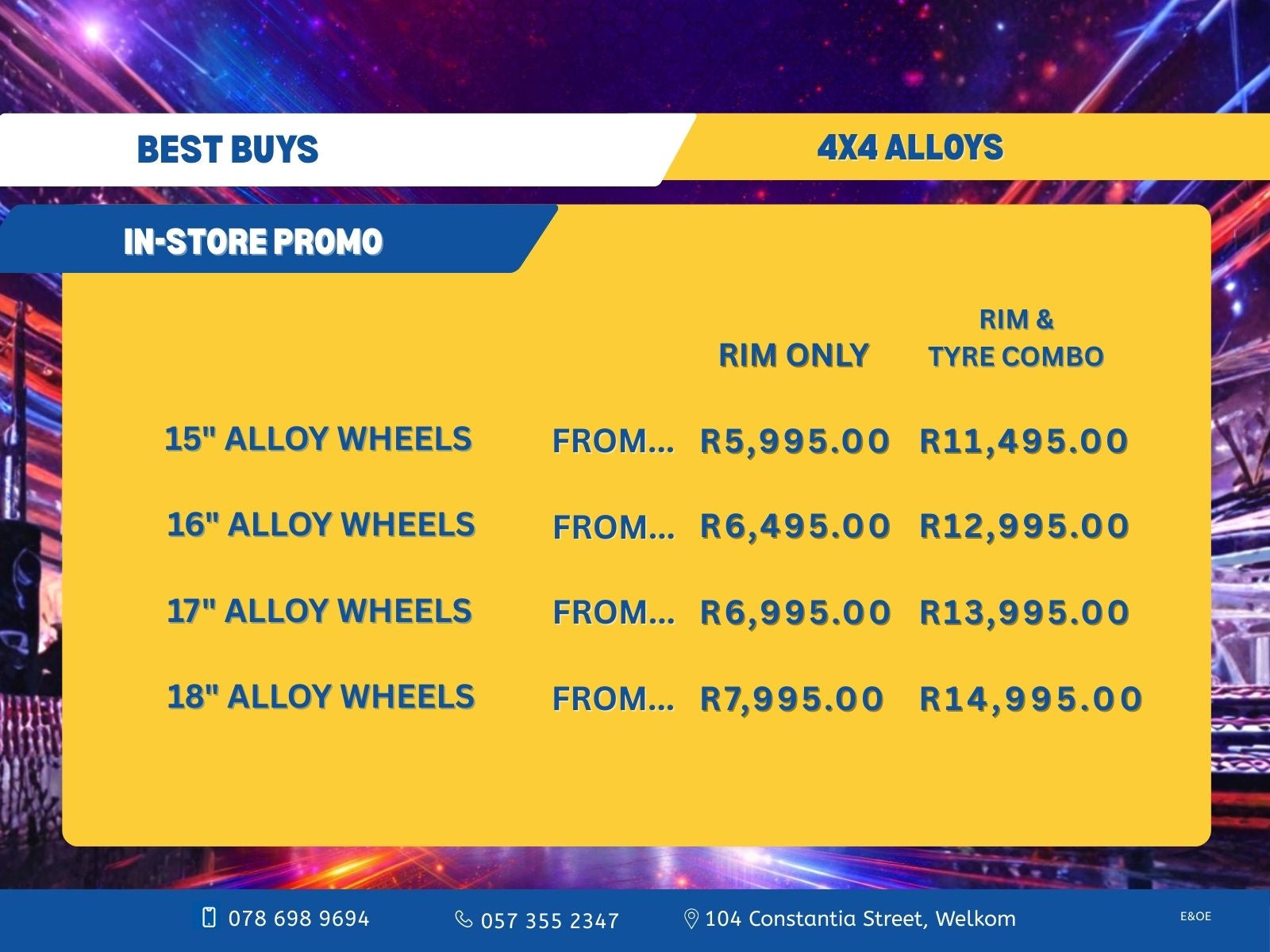Click the mobile phone icon in footer
1270x952 pixels.
[209, 918]
